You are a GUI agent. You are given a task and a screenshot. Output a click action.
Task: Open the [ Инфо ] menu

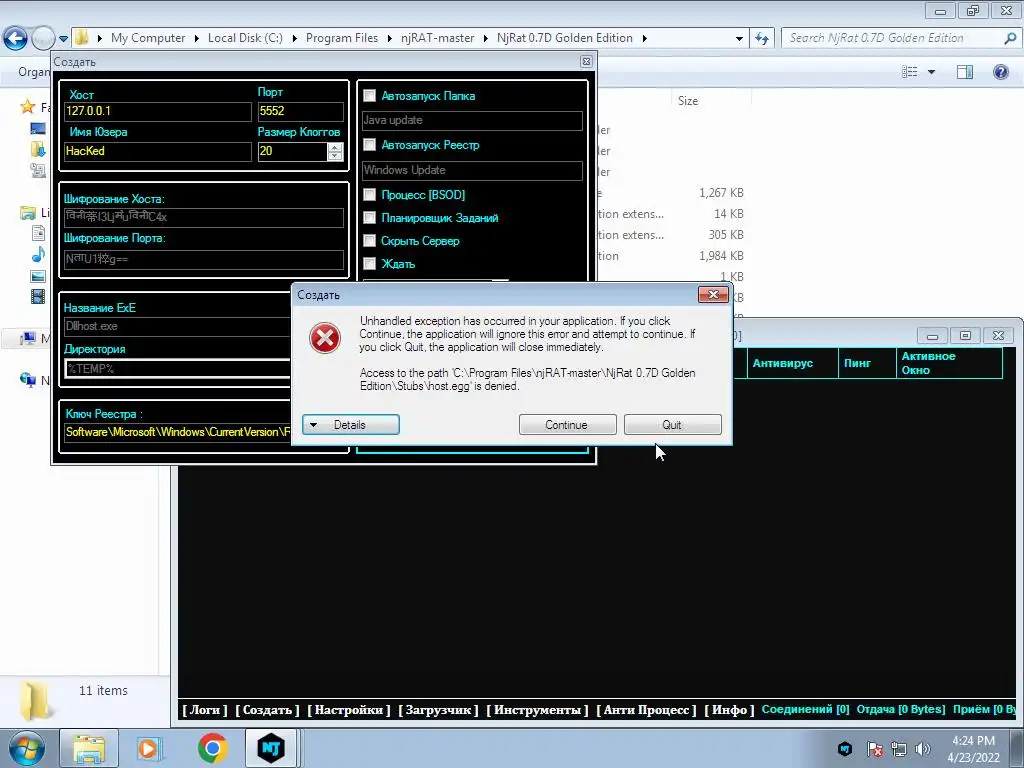[729, 710]
